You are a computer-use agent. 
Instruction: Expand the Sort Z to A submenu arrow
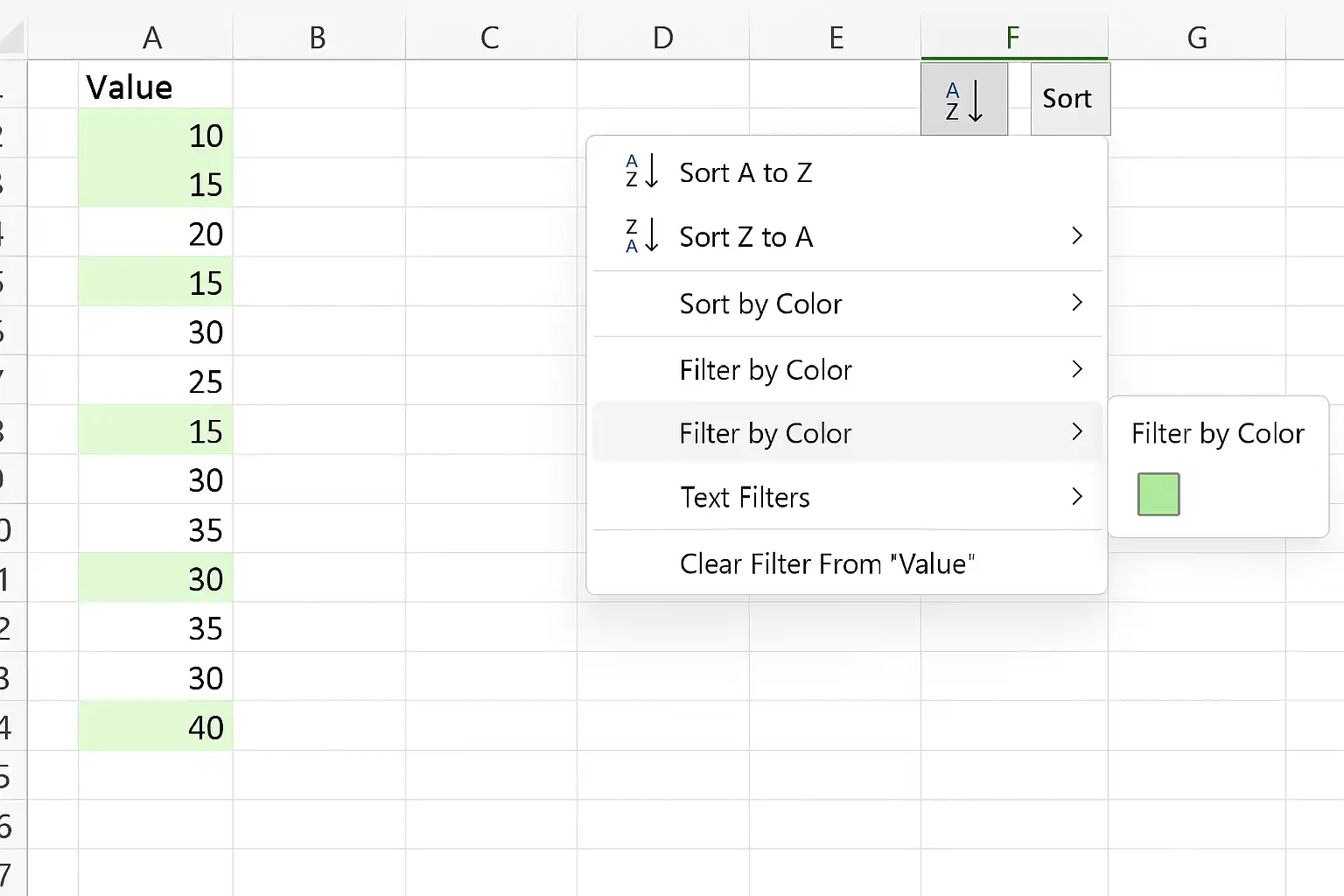[x=1077, y=235]
